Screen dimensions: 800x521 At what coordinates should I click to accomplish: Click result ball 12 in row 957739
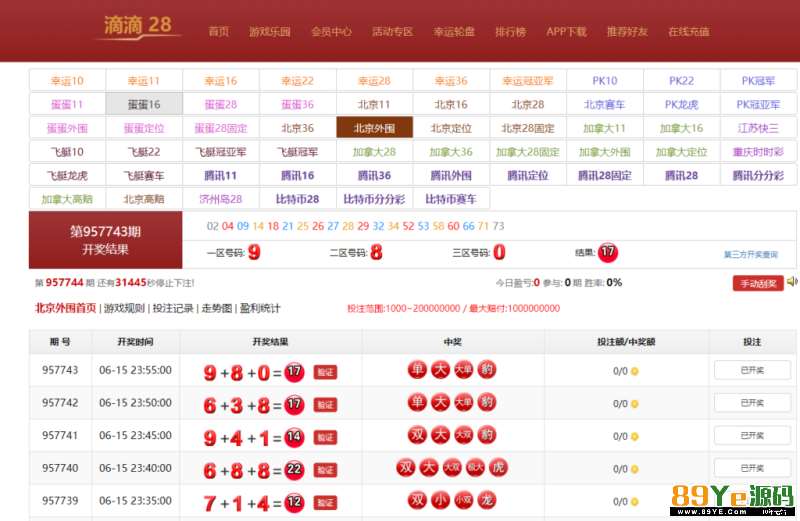tap(294, 502)
